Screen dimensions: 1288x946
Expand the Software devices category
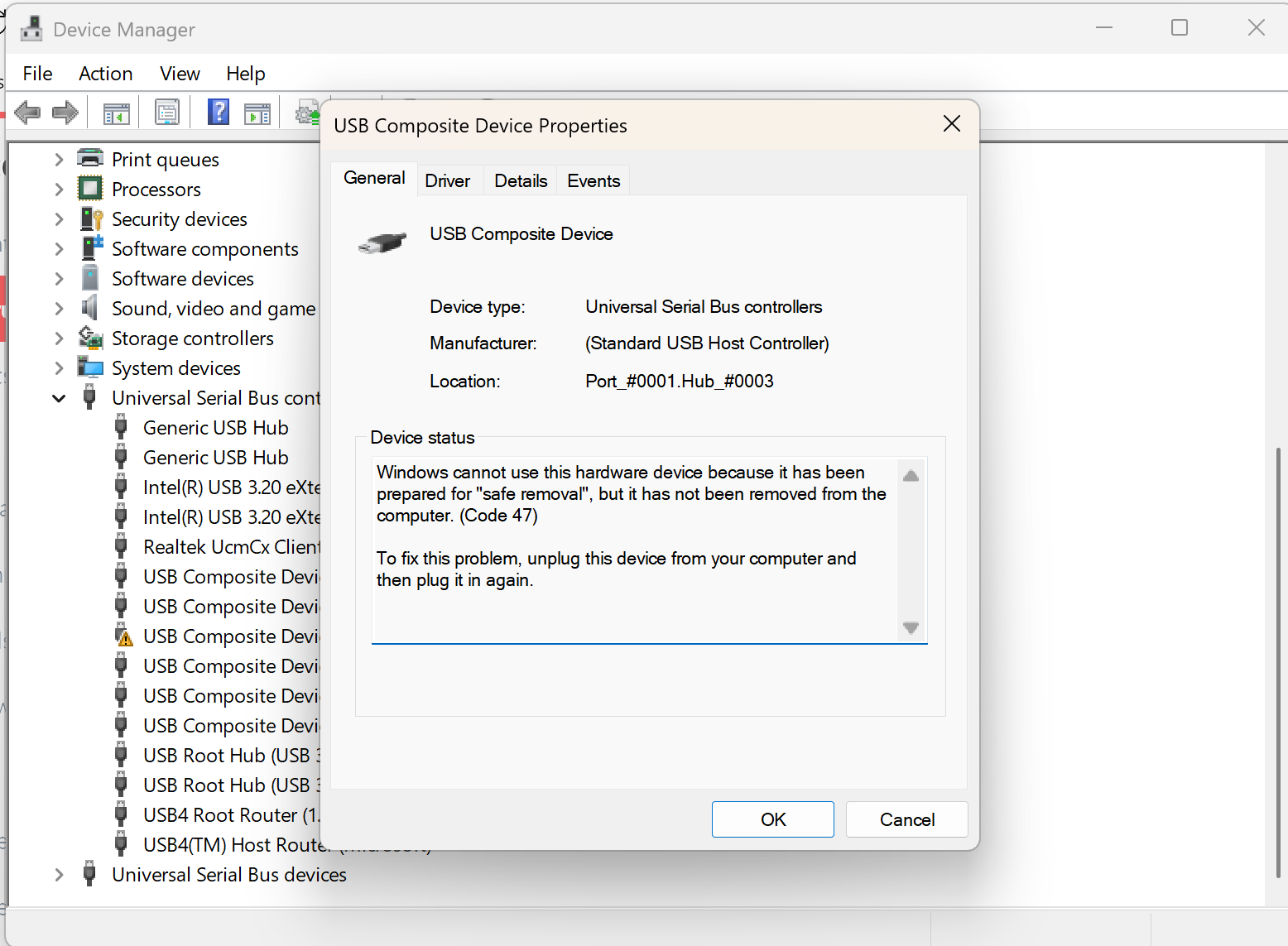tap(59, 279)
